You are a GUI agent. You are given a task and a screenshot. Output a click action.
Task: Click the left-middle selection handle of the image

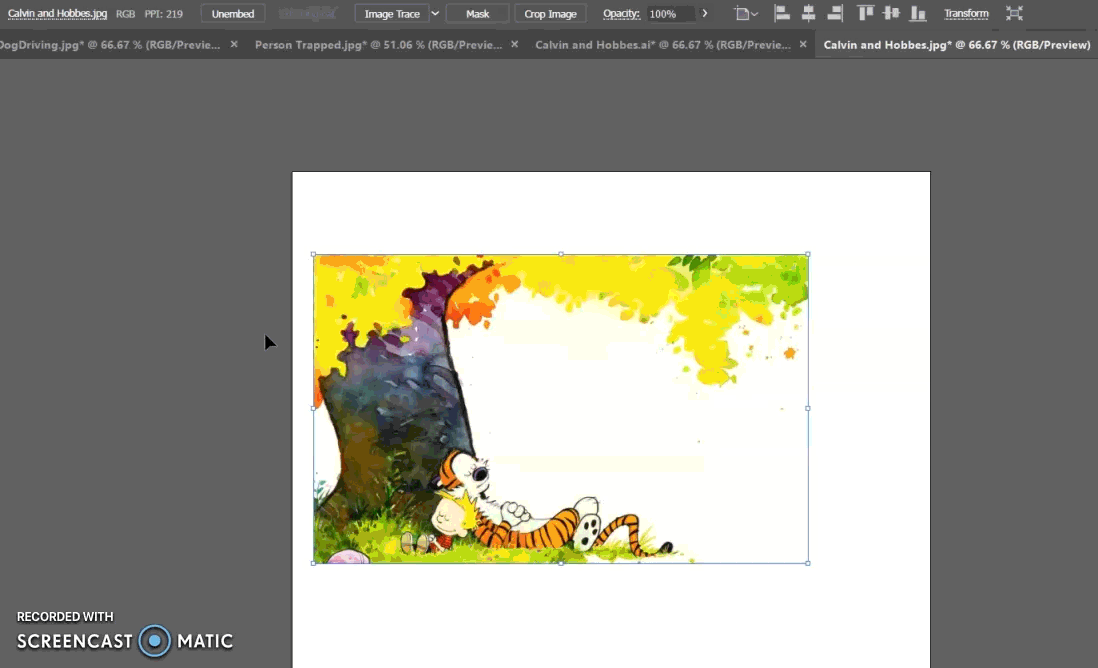click(x=313, y=408)
